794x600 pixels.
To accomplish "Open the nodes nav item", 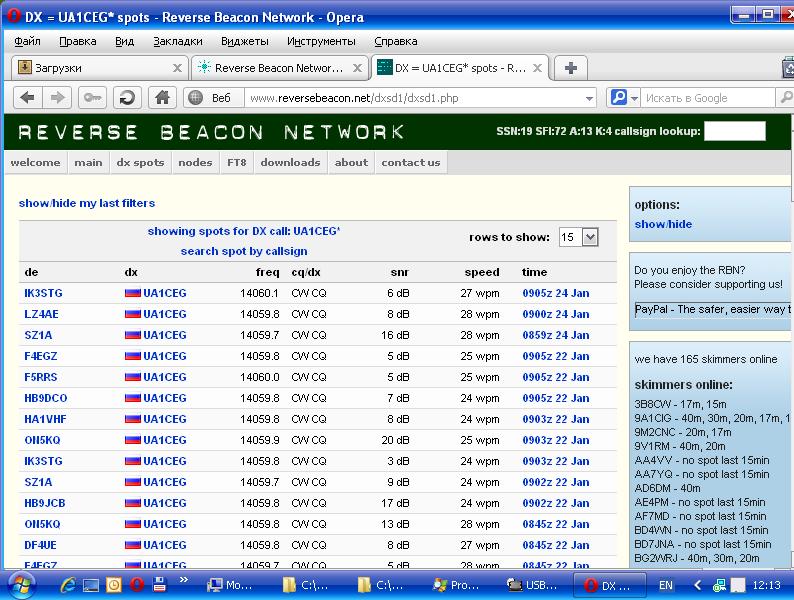I will [x=195, y=163].
